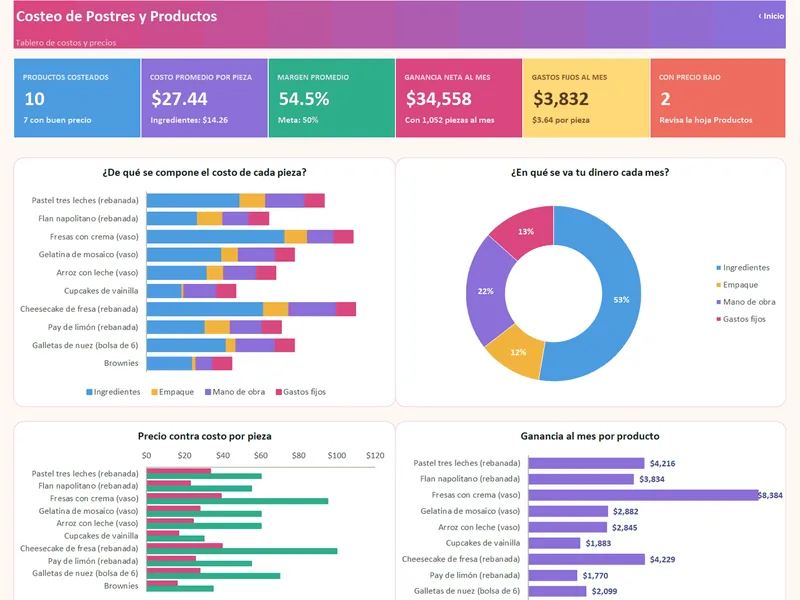Image resolution: width=800 pixels, height=600 pixels.
Task: Click the $60 axis label in price chart
Action: 261,456
